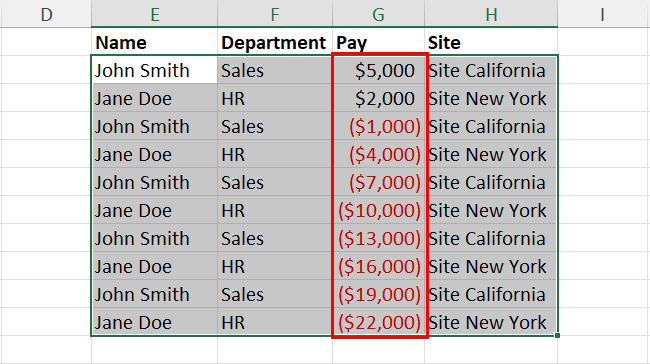Click John Smith in the ($1,000) row
This screenshot has height=364, width=650.
154,126
